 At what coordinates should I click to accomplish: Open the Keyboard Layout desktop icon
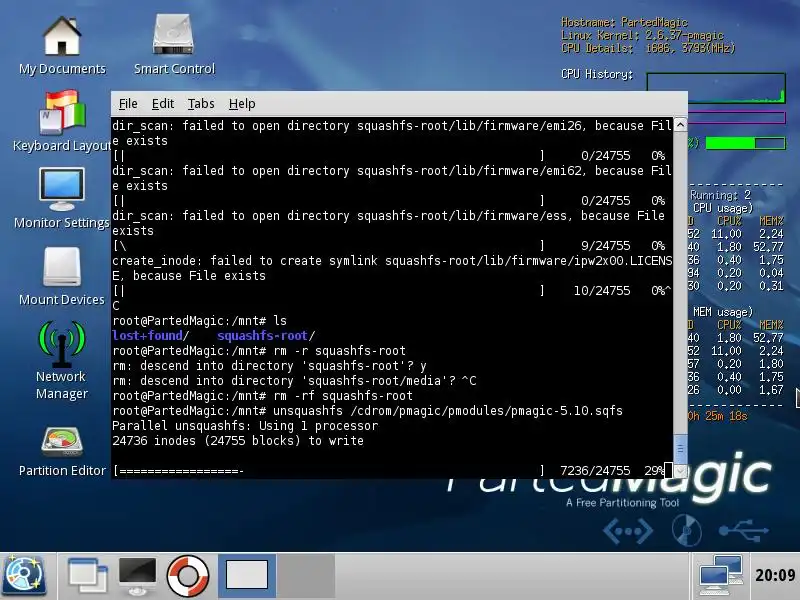click(x=62, y=121)
